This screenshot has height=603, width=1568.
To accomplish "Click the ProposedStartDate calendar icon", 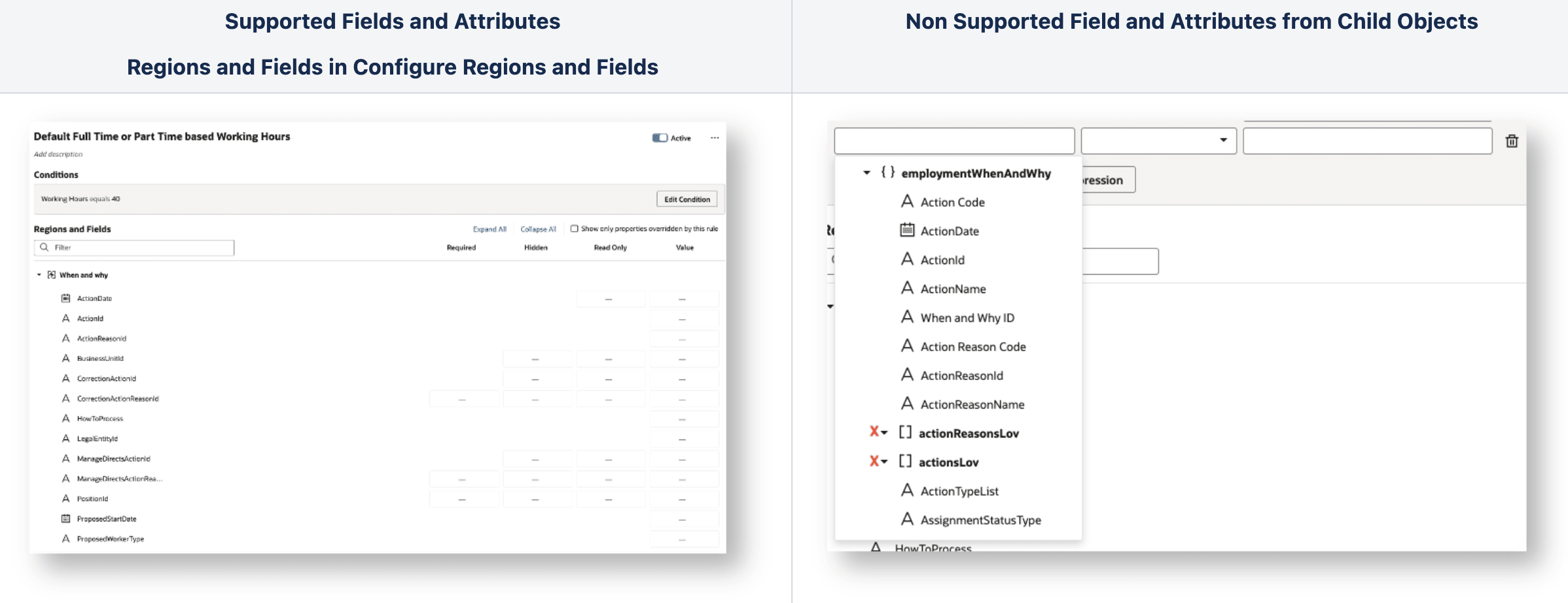I will 65,519.
